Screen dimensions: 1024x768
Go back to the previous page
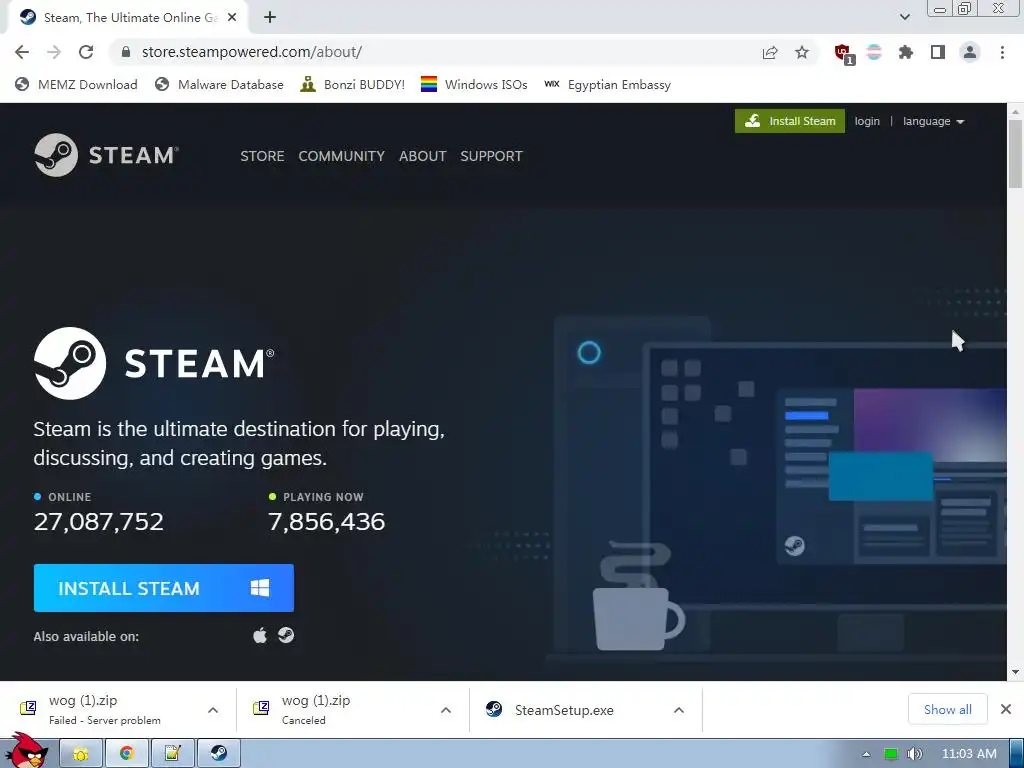coord(22,52)
